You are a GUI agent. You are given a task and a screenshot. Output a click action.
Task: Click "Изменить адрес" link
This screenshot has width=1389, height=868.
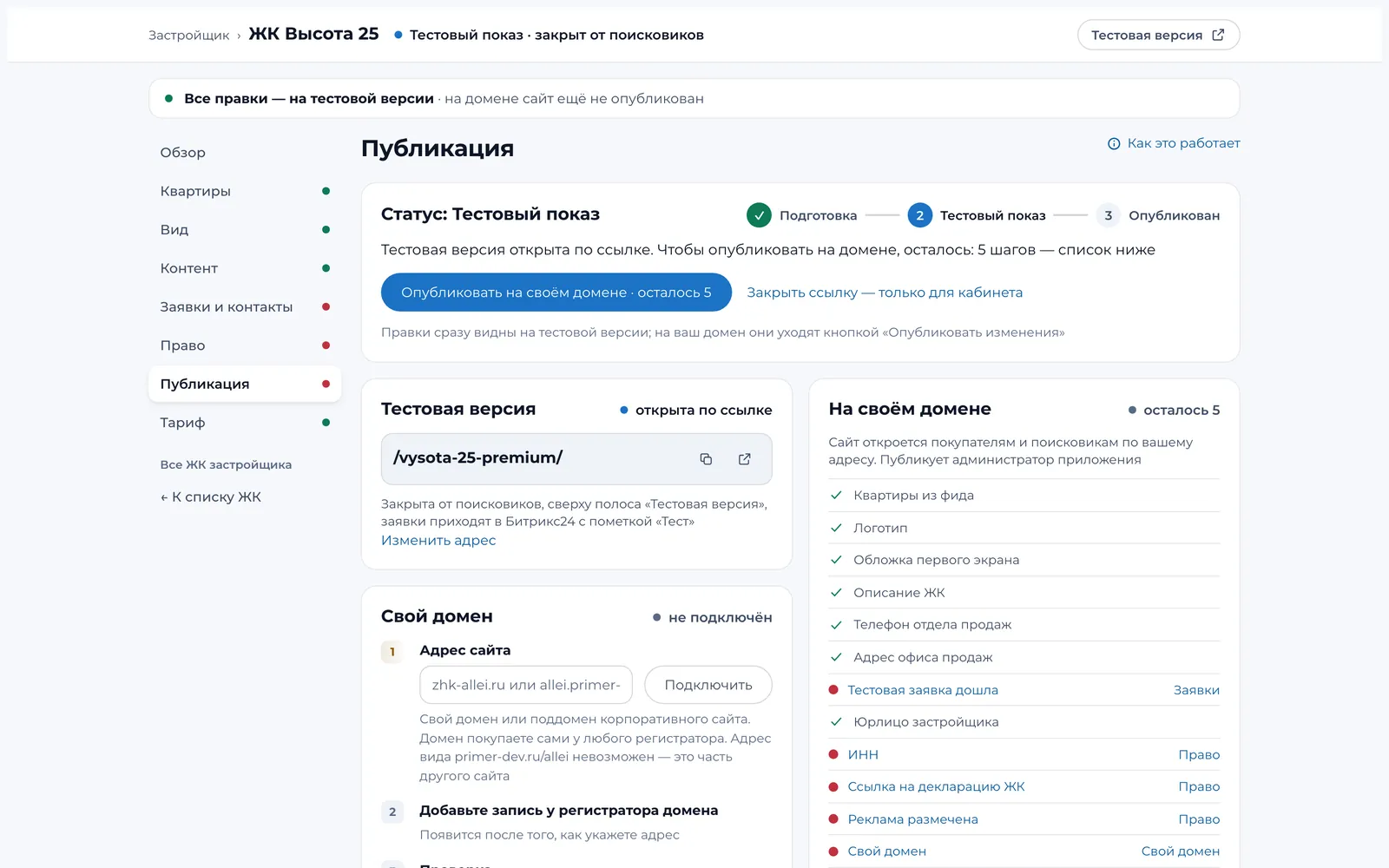pos(438,540)
